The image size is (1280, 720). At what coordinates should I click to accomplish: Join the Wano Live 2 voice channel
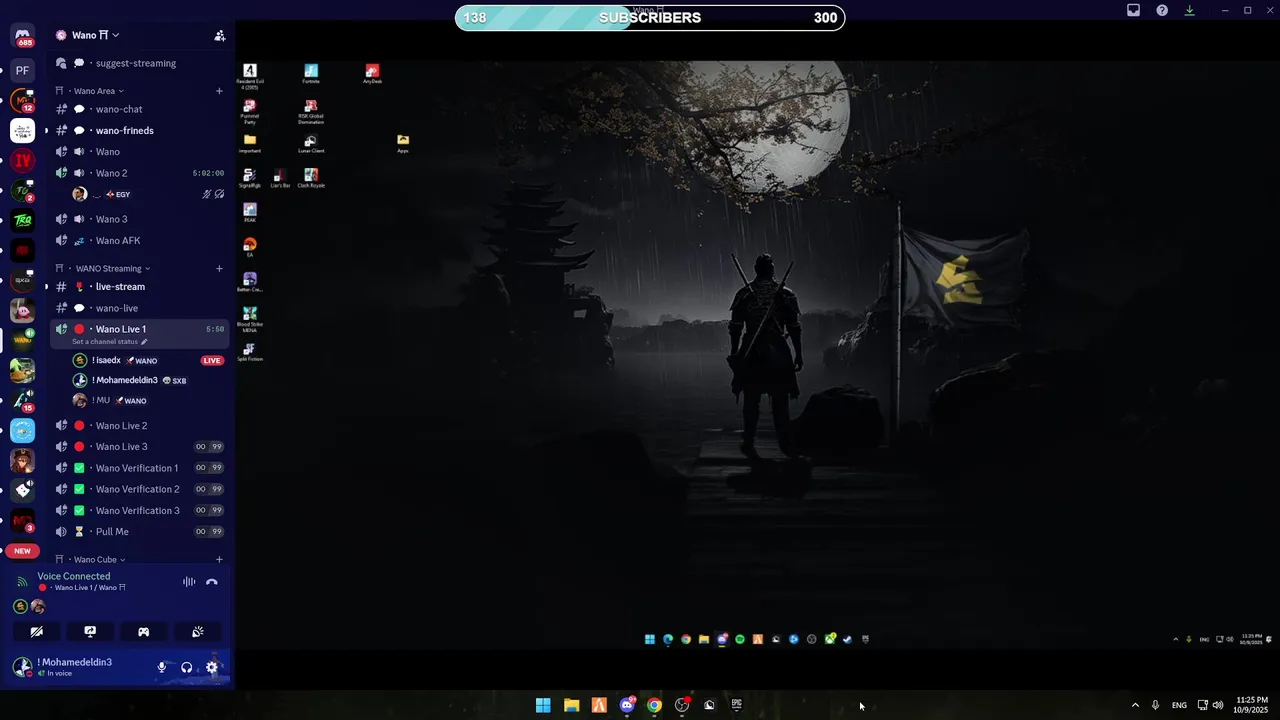coord(141,426)
